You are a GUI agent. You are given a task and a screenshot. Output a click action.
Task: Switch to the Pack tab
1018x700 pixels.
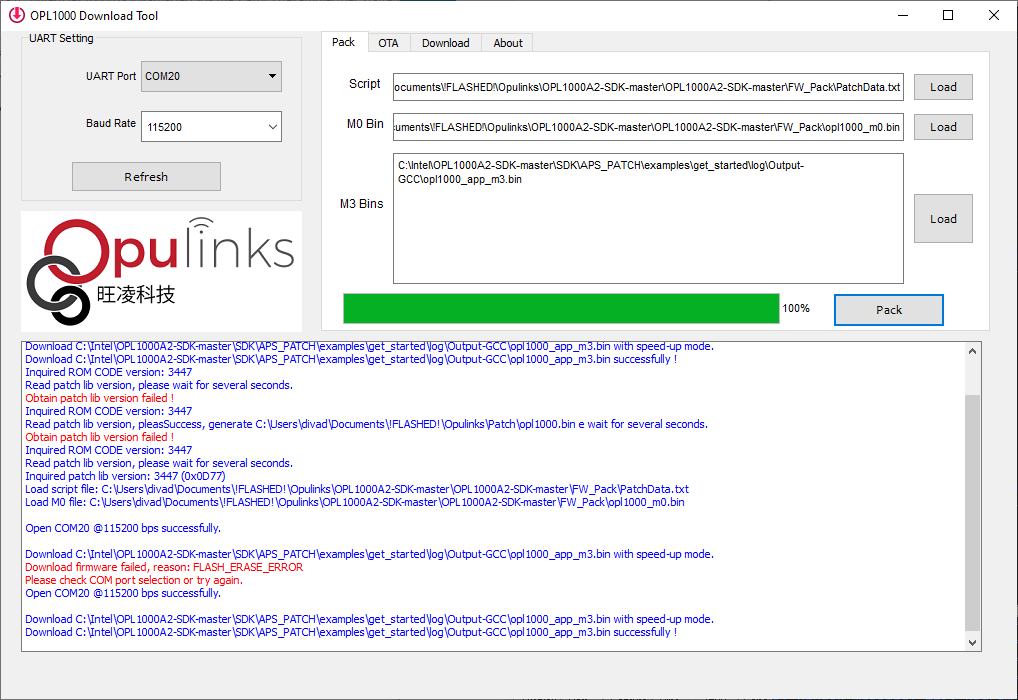point(343,42)
